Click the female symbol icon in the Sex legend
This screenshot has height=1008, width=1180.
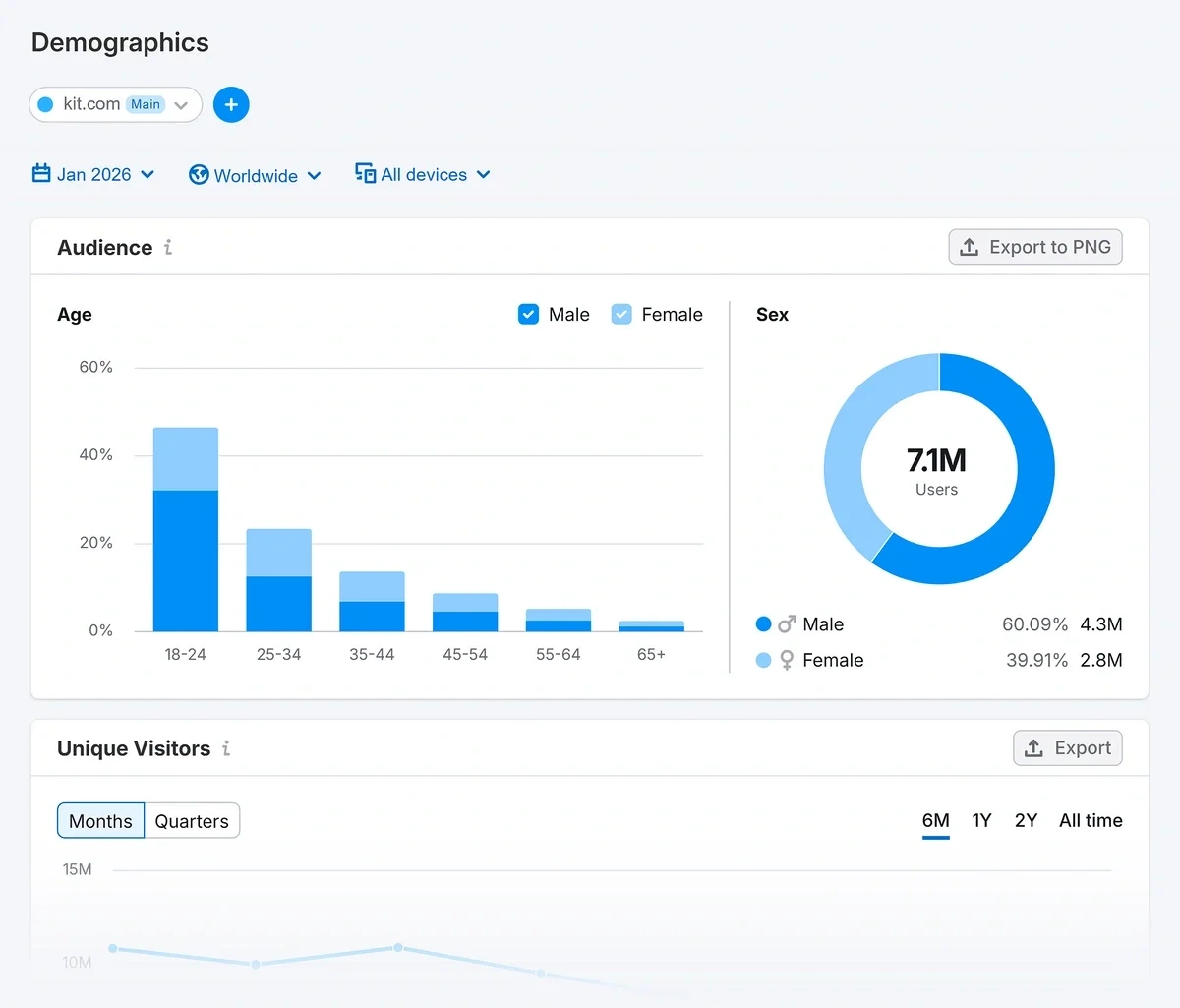tap(787, 660)
